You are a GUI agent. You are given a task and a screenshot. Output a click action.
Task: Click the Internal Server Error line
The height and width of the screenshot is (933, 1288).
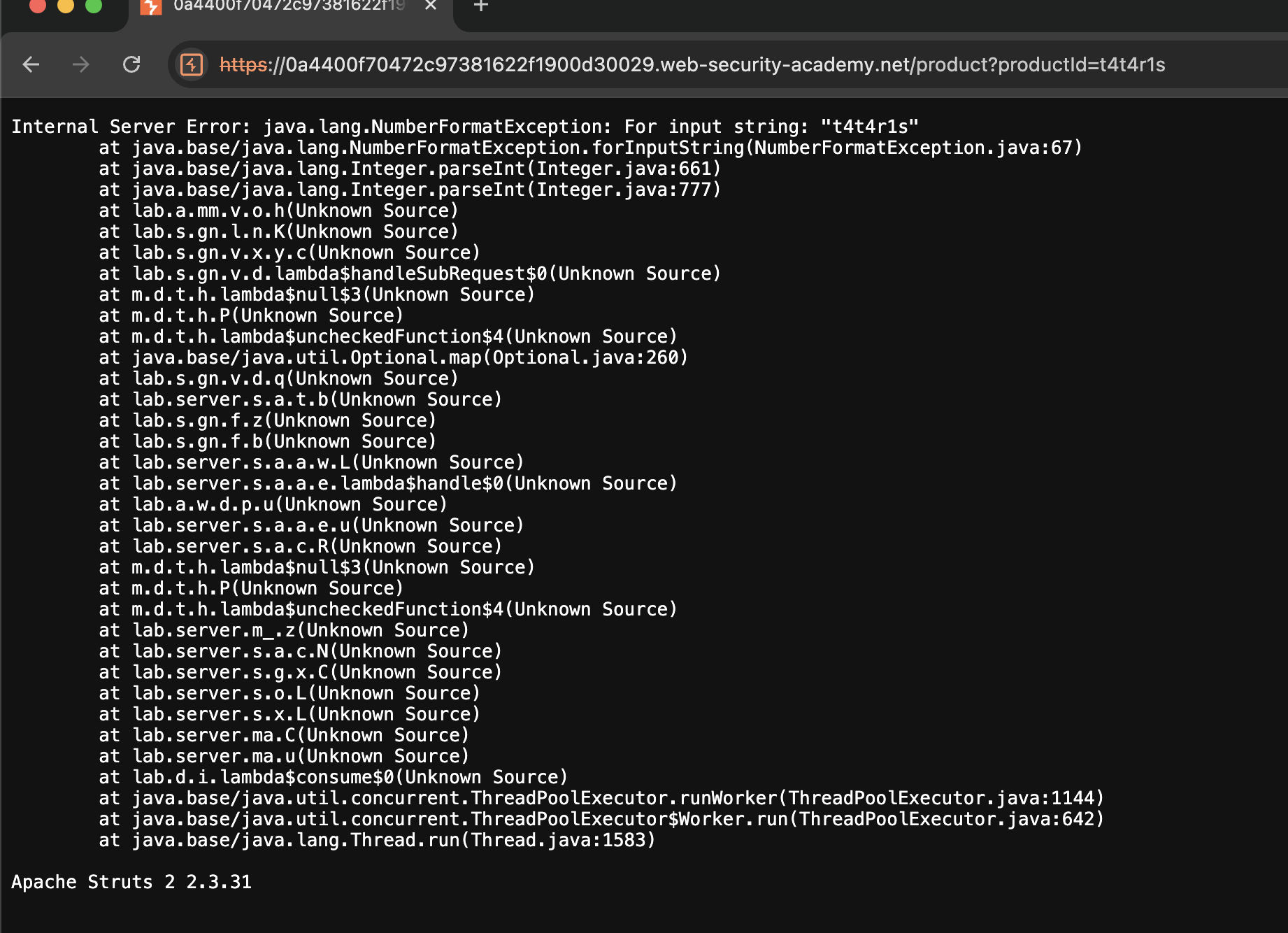(465, 127)
